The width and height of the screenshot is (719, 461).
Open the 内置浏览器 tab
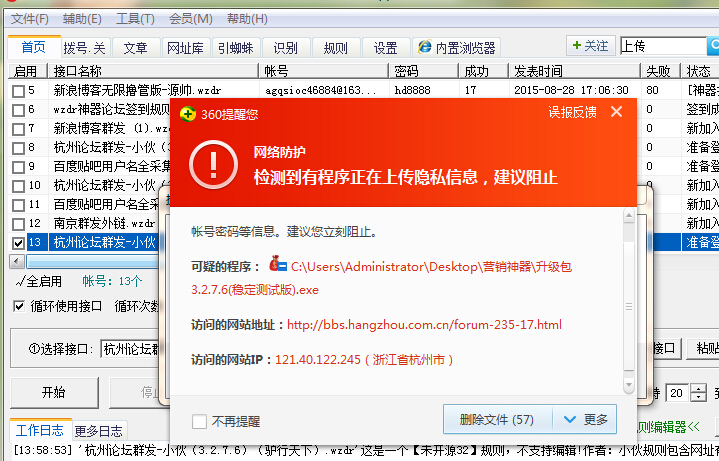457,48
